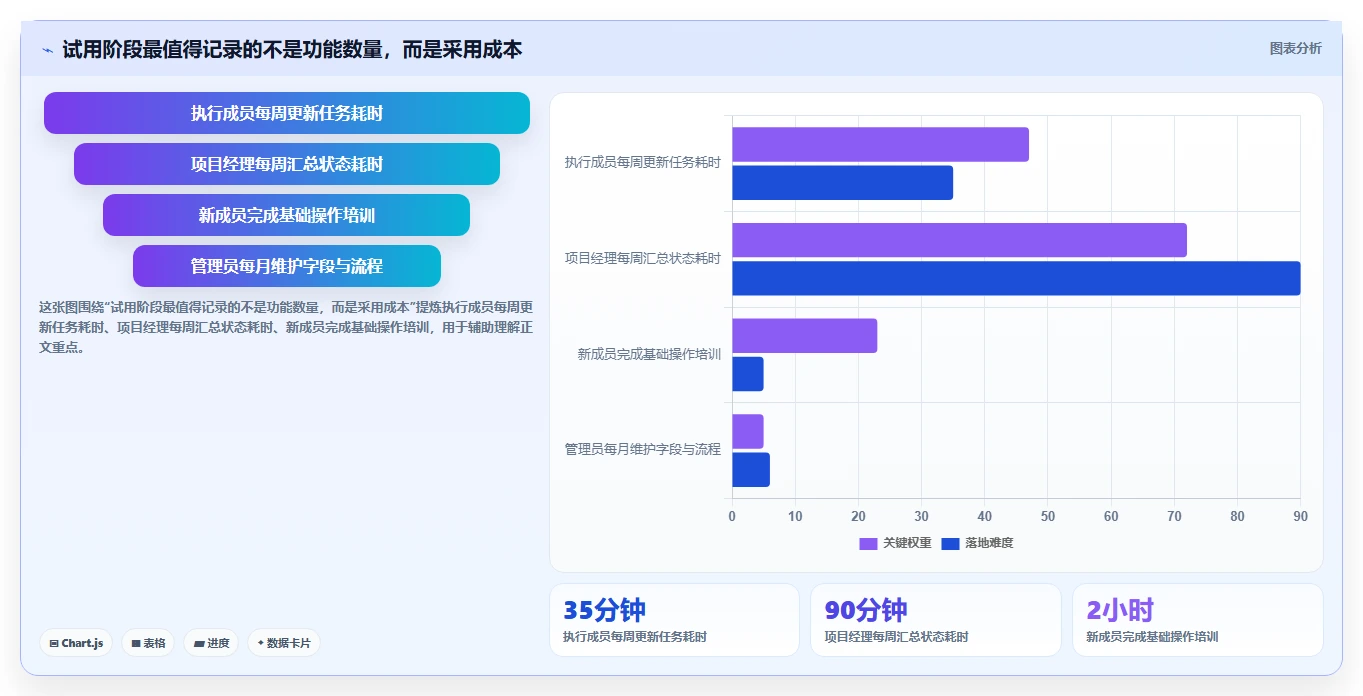Click the main heading 试用阶段最值得记录的不是功能数量
Screen dimensions: 1363x696
(x=292, y=49)
